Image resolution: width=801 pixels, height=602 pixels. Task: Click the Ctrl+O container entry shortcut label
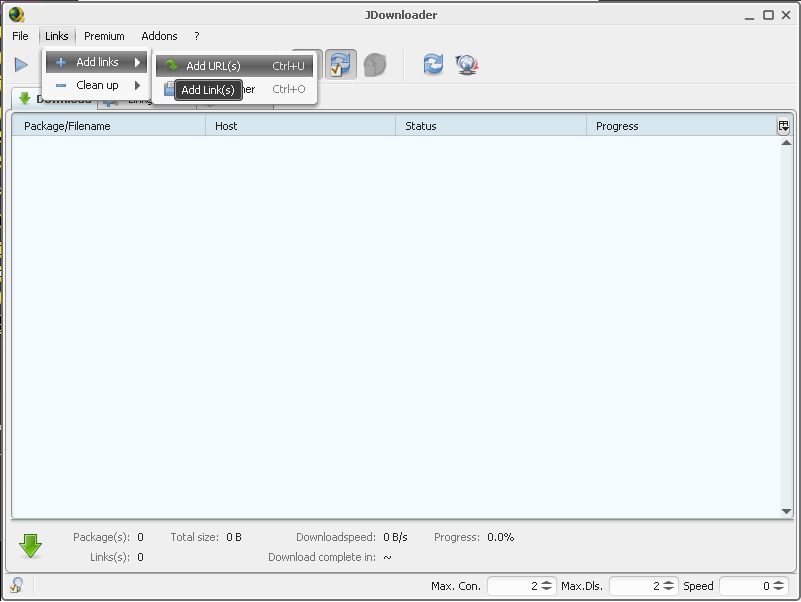pos(289,89)
